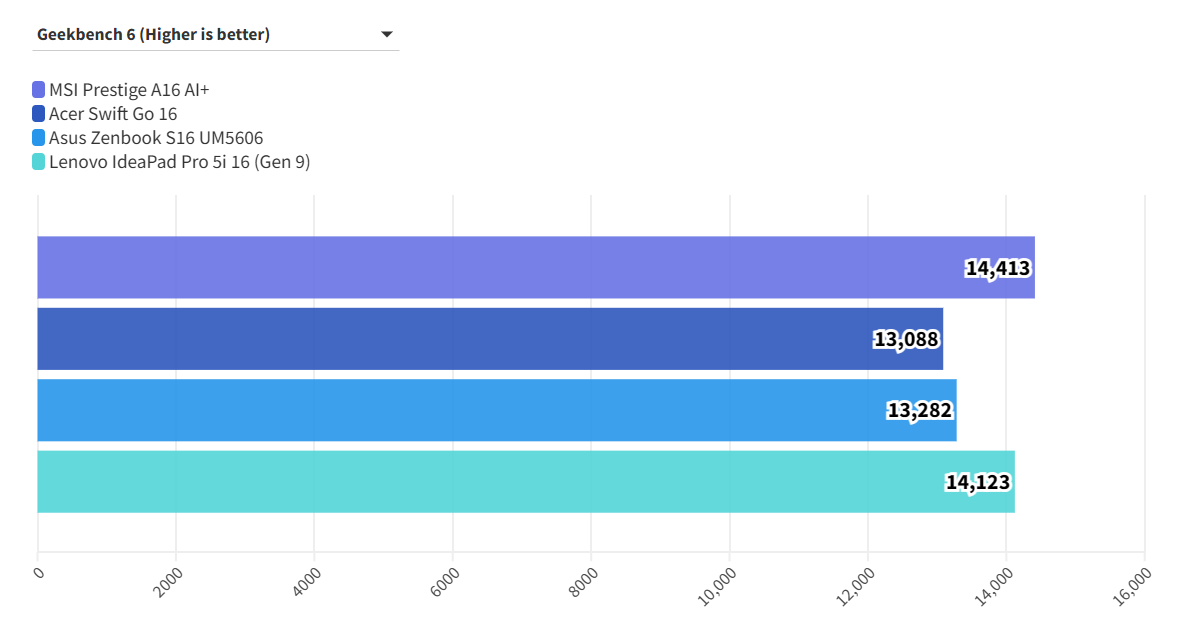This screenshot has height=628, width=1179.
Task: Click the 8000 axis tick label
Action: click(x=585, y=582)
